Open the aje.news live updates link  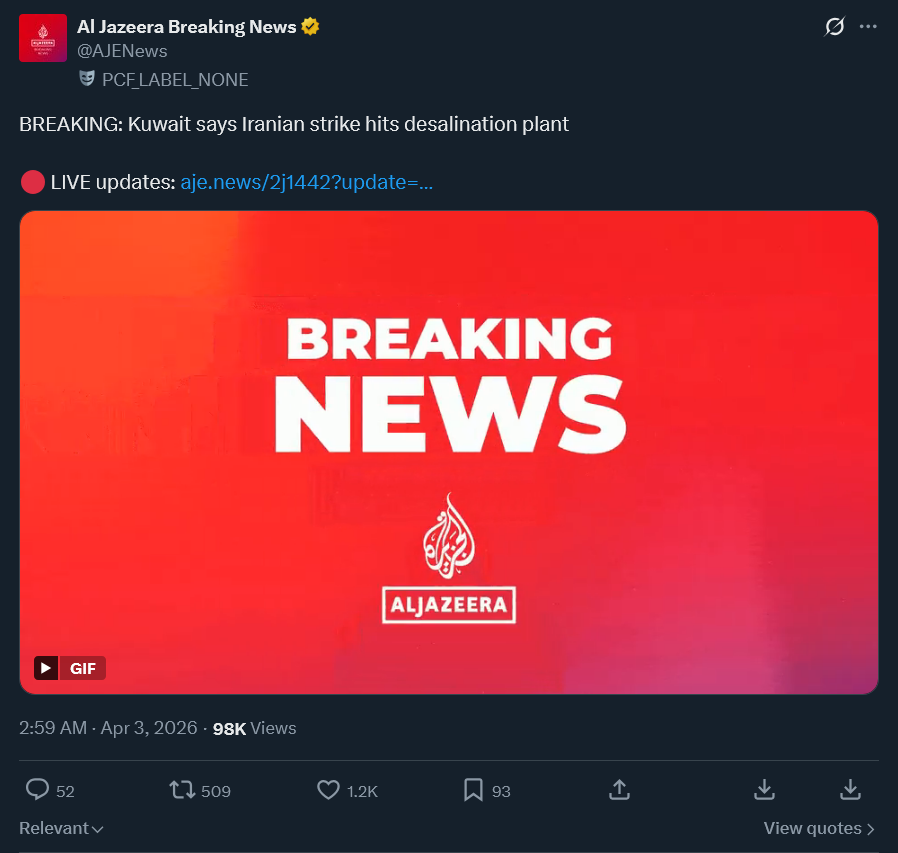tap(306, 182)
